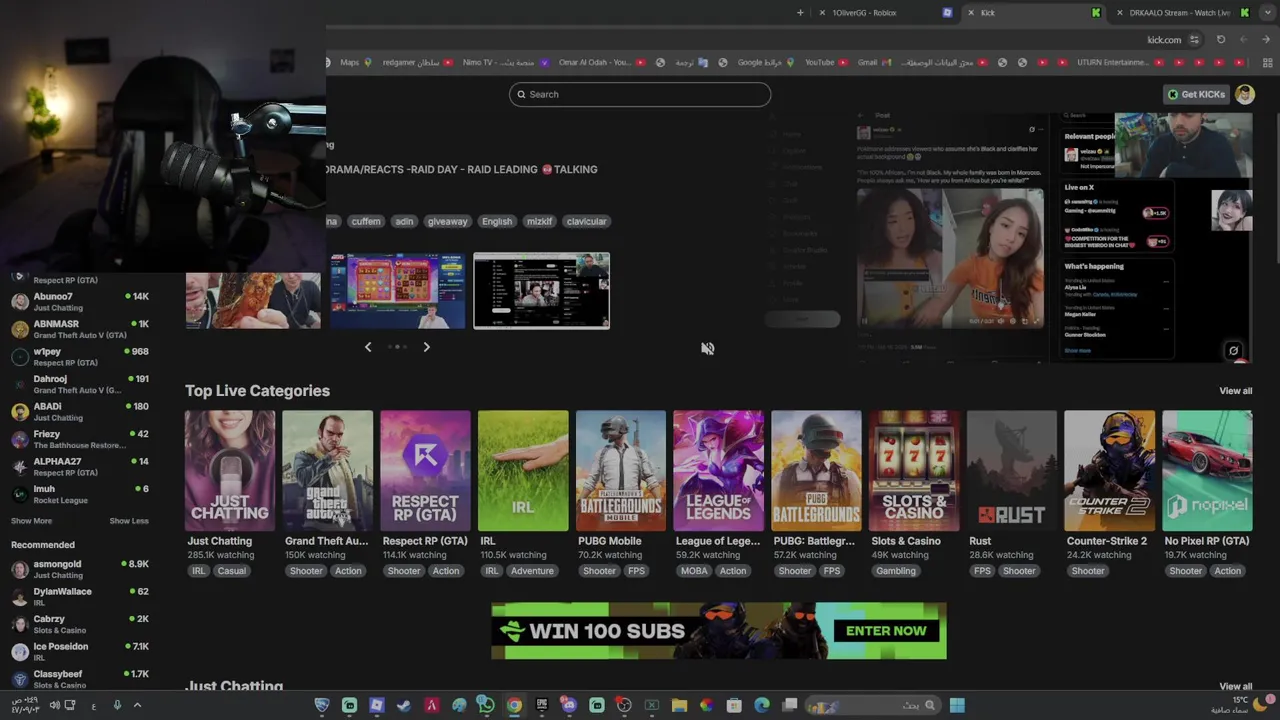
Task: Open the Slots & Casino category card
Action: pos(914,471)
